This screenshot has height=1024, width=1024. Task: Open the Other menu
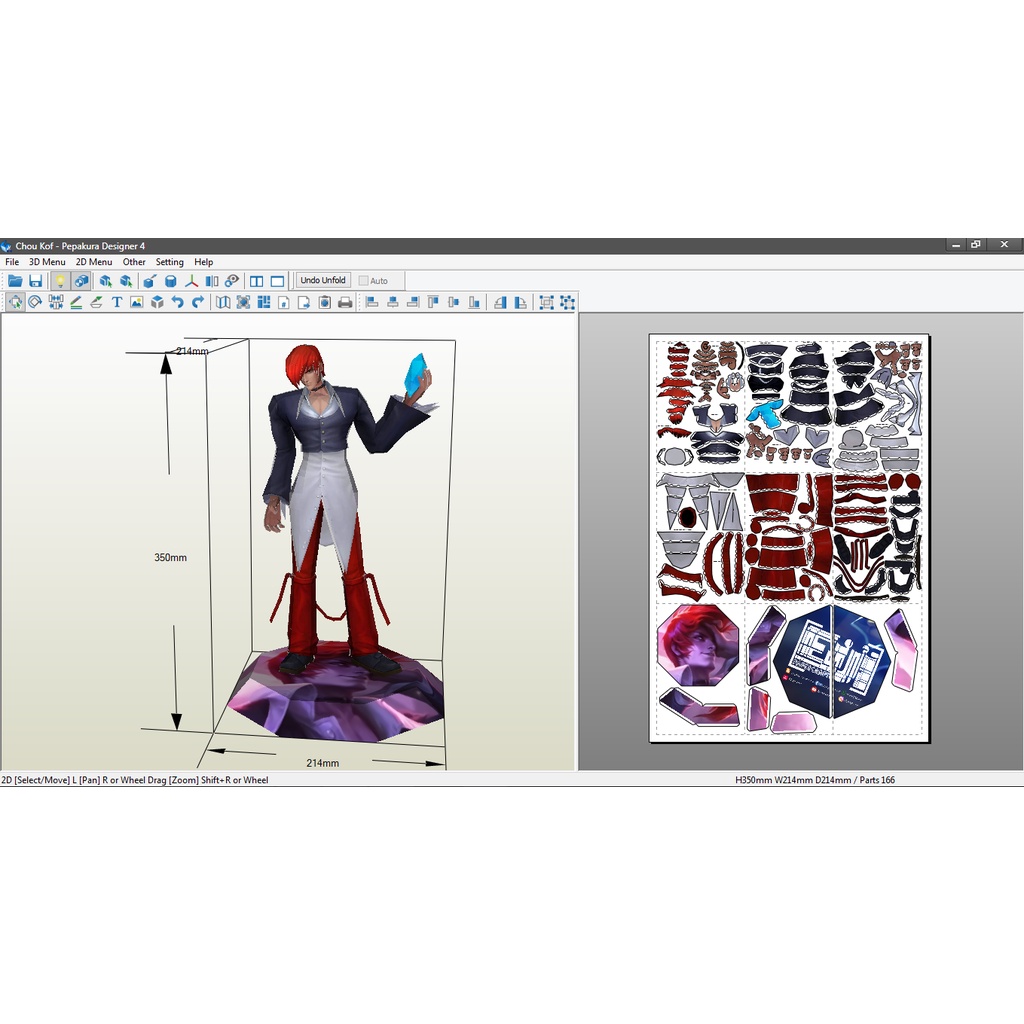click(133, 261)
